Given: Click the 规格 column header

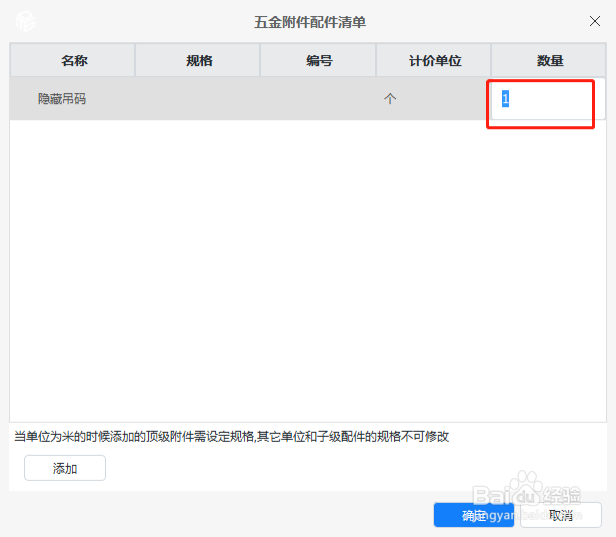Looking at the screenshot, I should 198,60.
